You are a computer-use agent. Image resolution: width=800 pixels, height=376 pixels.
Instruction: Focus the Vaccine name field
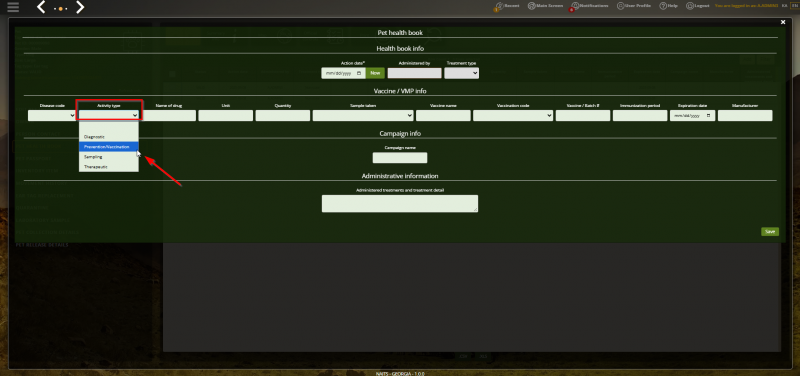443,116
